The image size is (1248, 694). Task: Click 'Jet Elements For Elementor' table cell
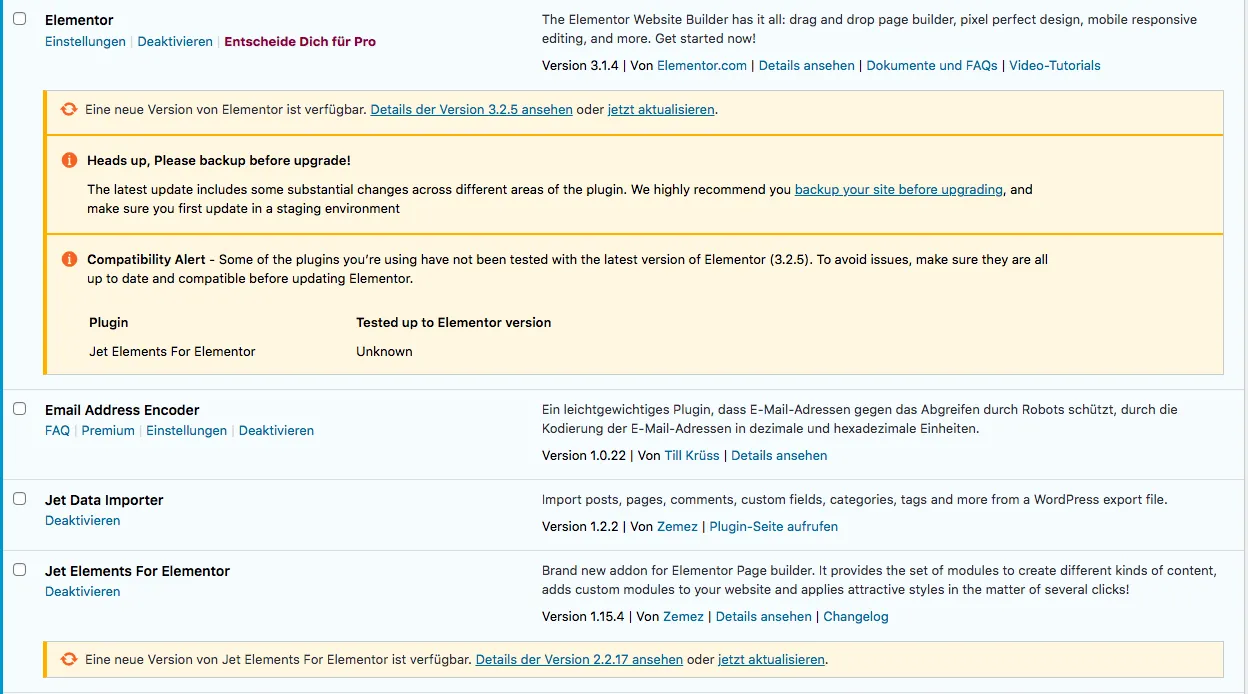[172, 352]
